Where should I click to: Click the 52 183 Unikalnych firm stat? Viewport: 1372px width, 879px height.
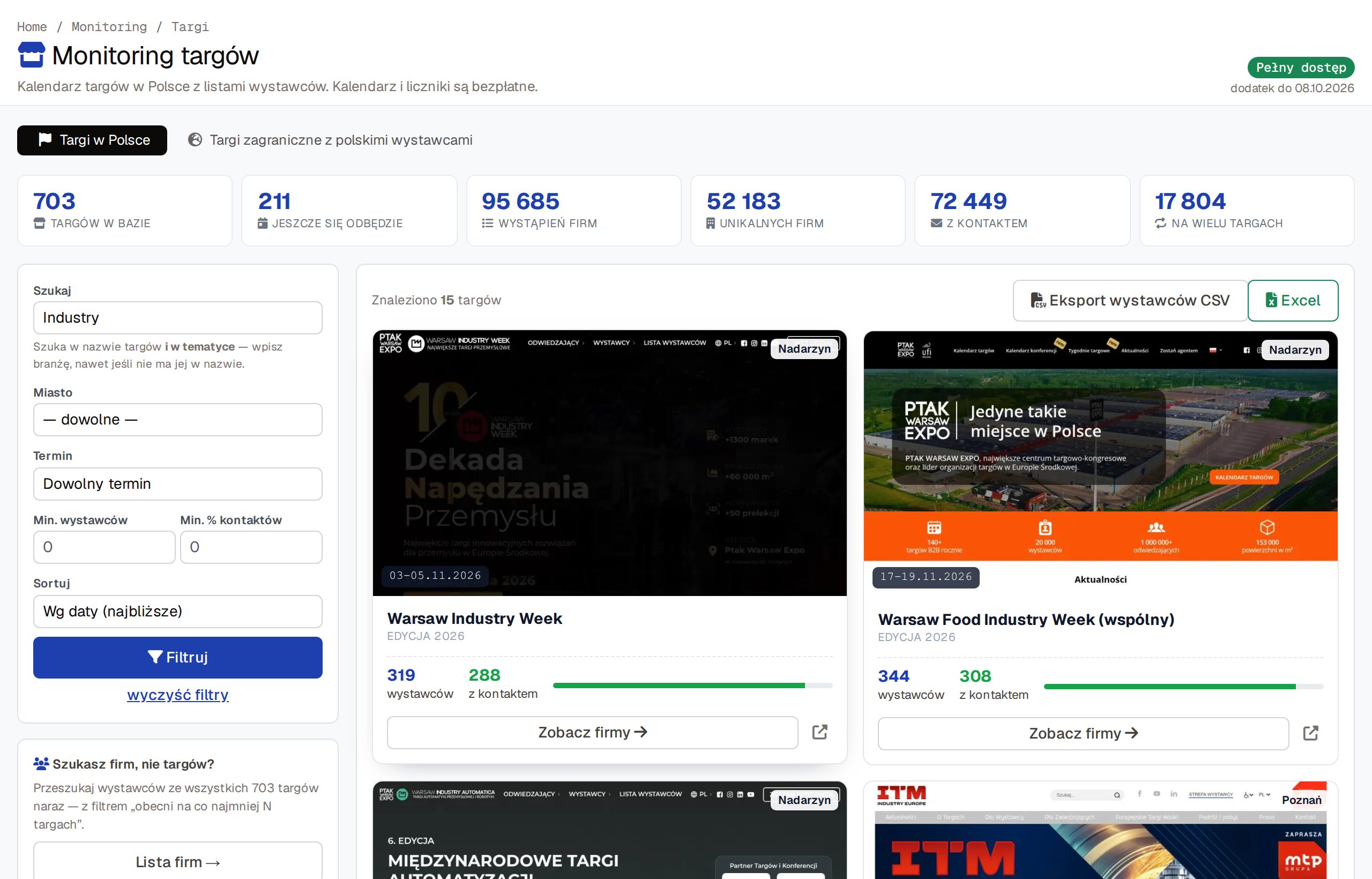[x=798, y=211]
